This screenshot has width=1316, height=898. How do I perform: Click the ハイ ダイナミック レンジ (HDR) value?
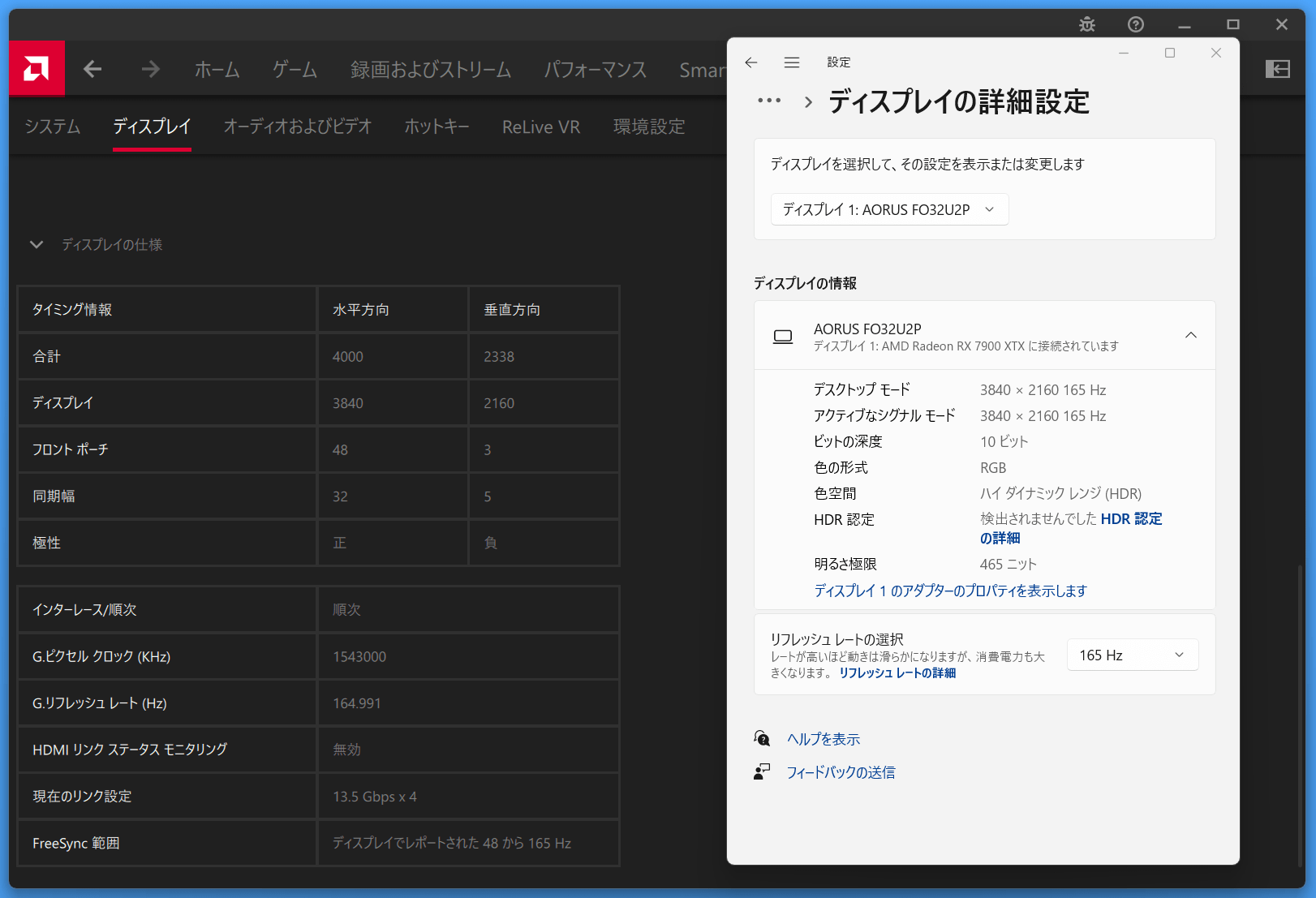[x=1060, y=493]
